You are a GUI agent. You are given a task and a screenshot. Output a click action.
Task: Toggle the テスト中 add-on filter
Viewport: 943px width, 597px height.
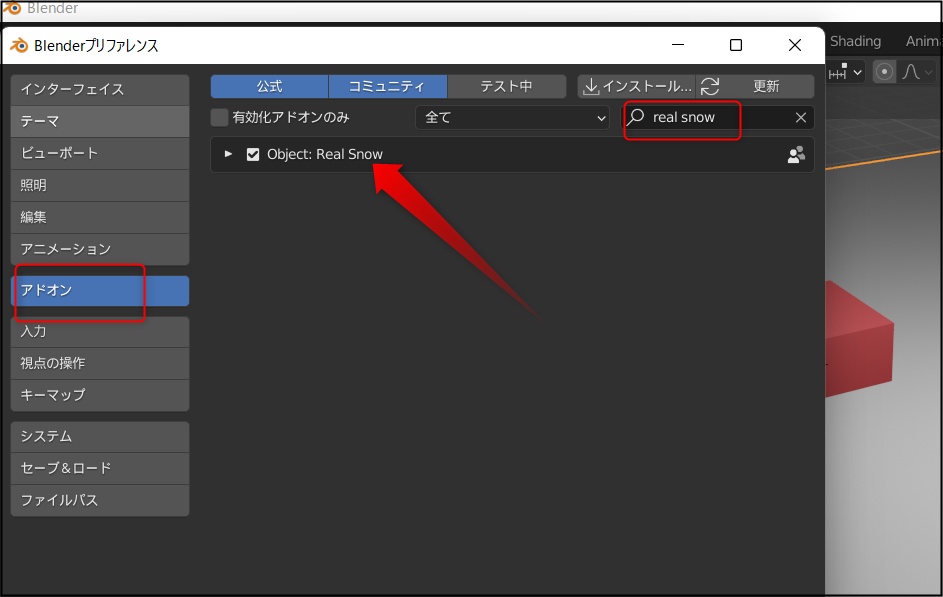click(x=506, y=87)
